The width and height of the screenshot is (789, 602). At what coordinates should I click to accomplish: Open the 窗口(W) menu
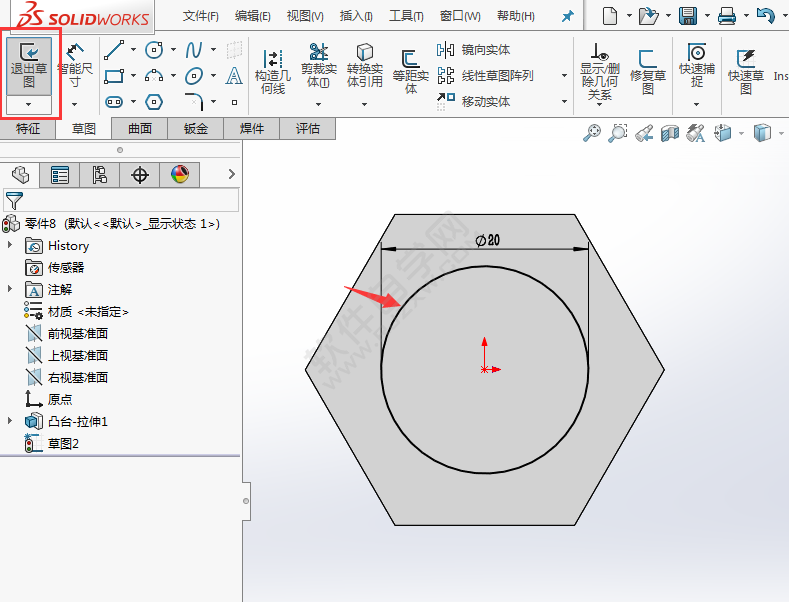click(460, 16)
